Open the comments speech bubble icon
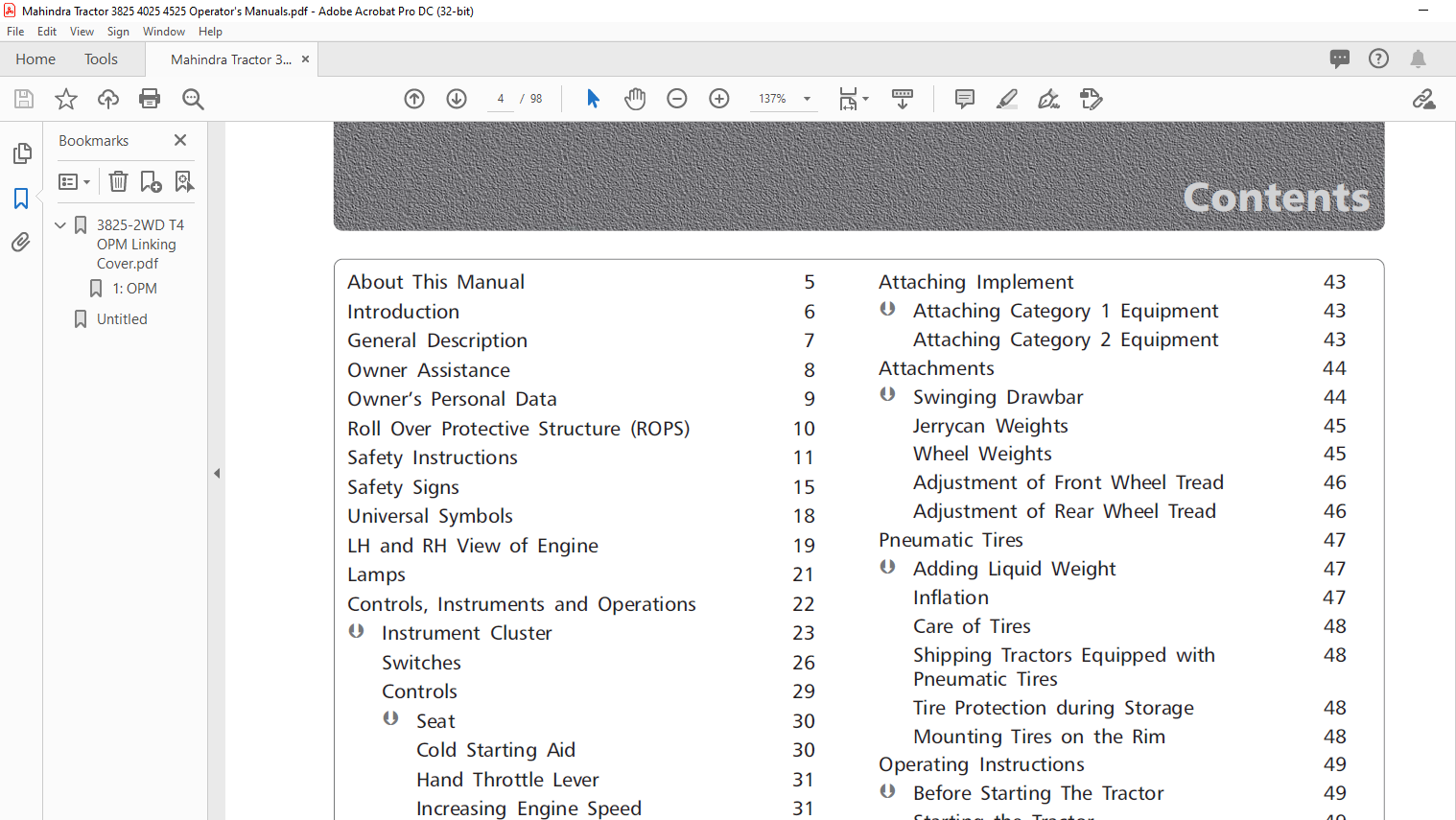The height and width of the screenshot is (820, 1456). (x=1340, y=59)
